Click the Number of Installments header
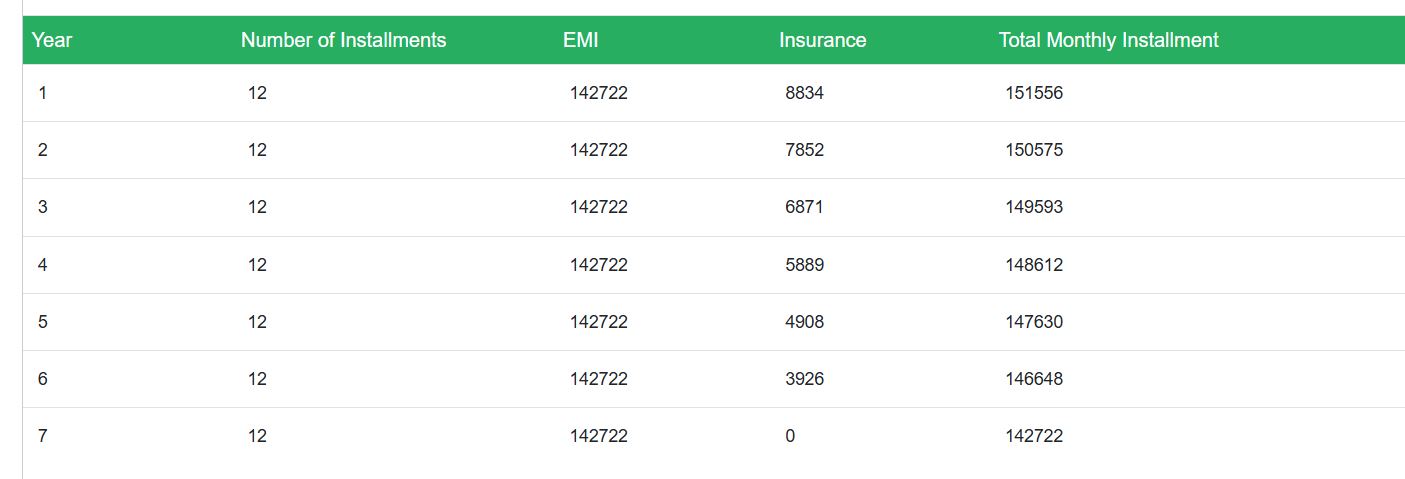Viewport: 1405px width, 479px height. point(343,41)
